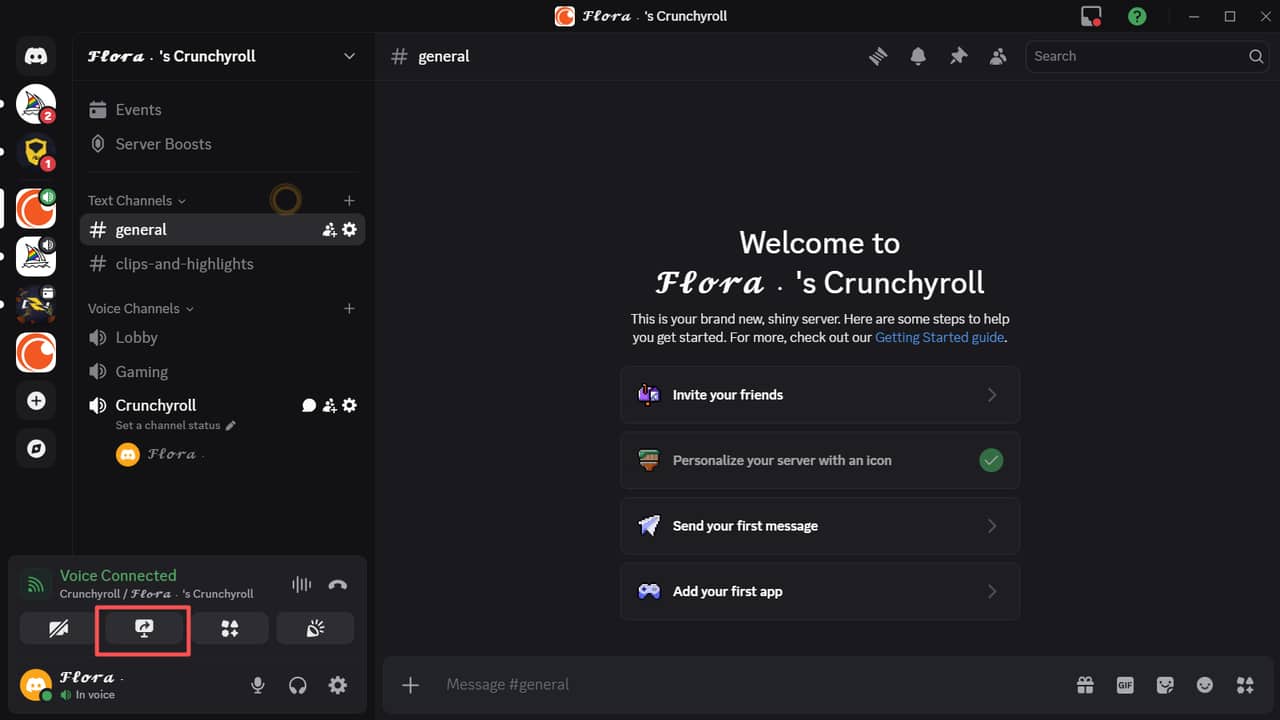This screenshot has height=720, width=1280.
Task: Open the pinned messages panel
Action: [958, 57]
